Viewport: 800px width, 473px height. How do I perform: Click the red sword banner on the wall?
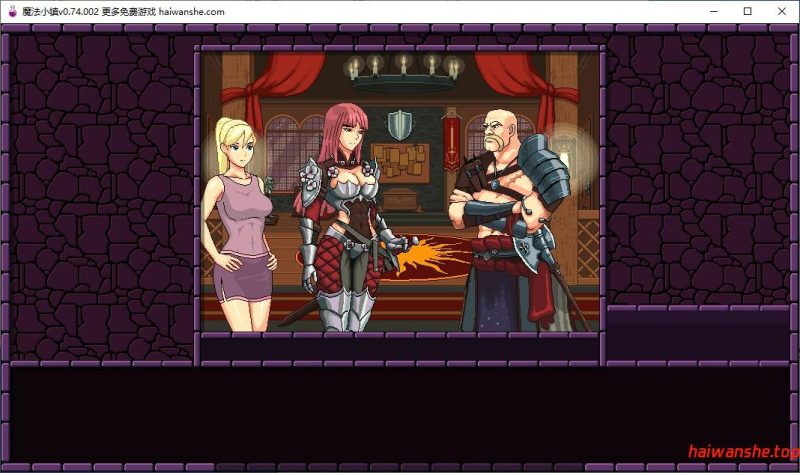[452, 140]
